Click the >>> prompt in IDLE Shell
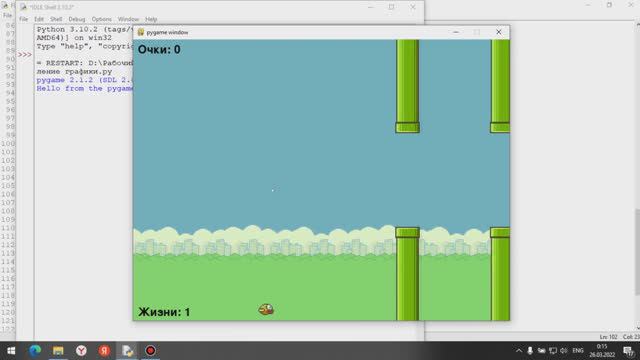Viewport: 640px width, 360px height. tap(24, 55)
